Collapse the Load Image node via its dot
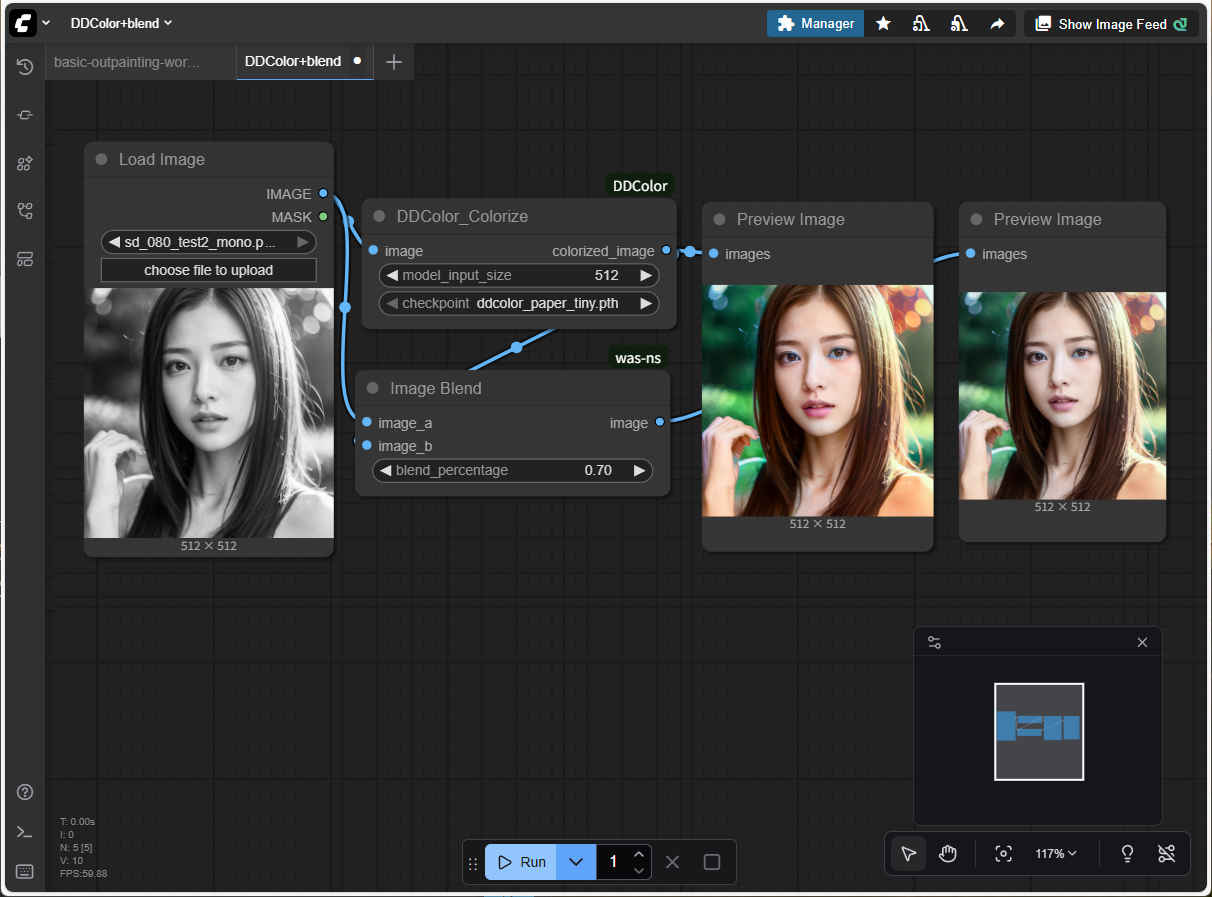Viewport: 1212px width, 897px height. click(x=102, y=160)
